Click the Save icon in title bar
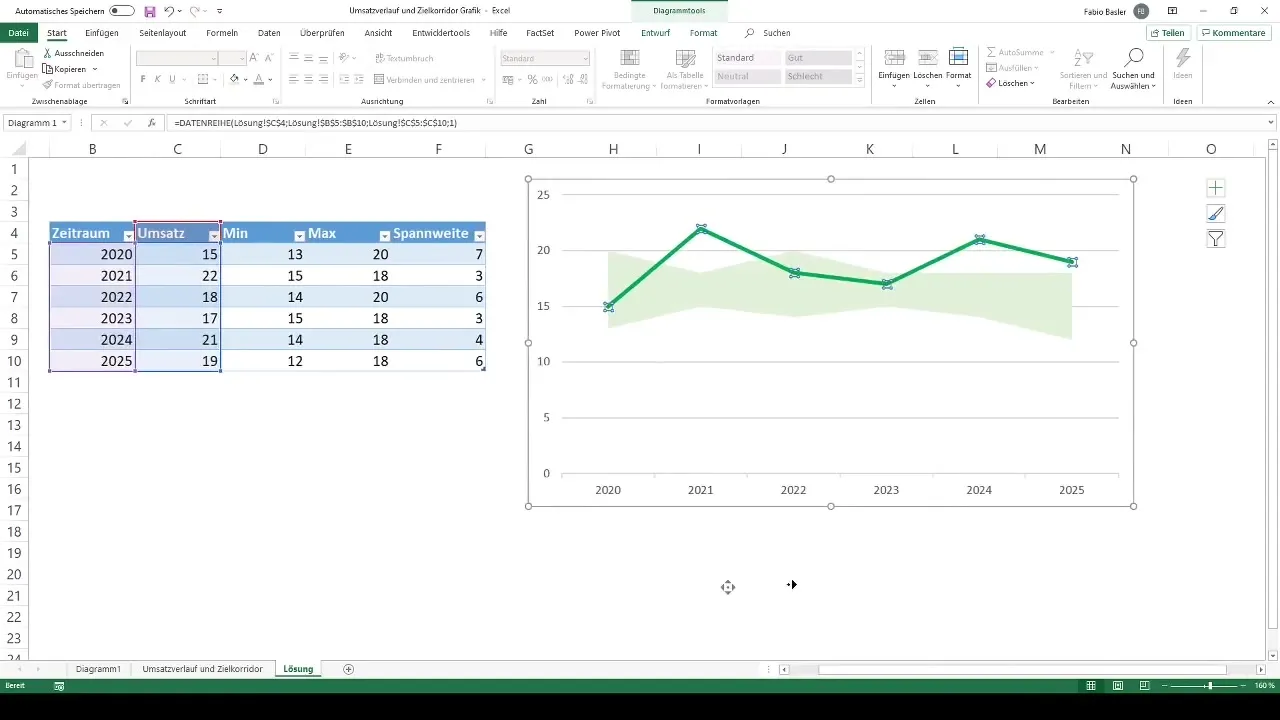1280x720 pixels. [x=150, y=10]
